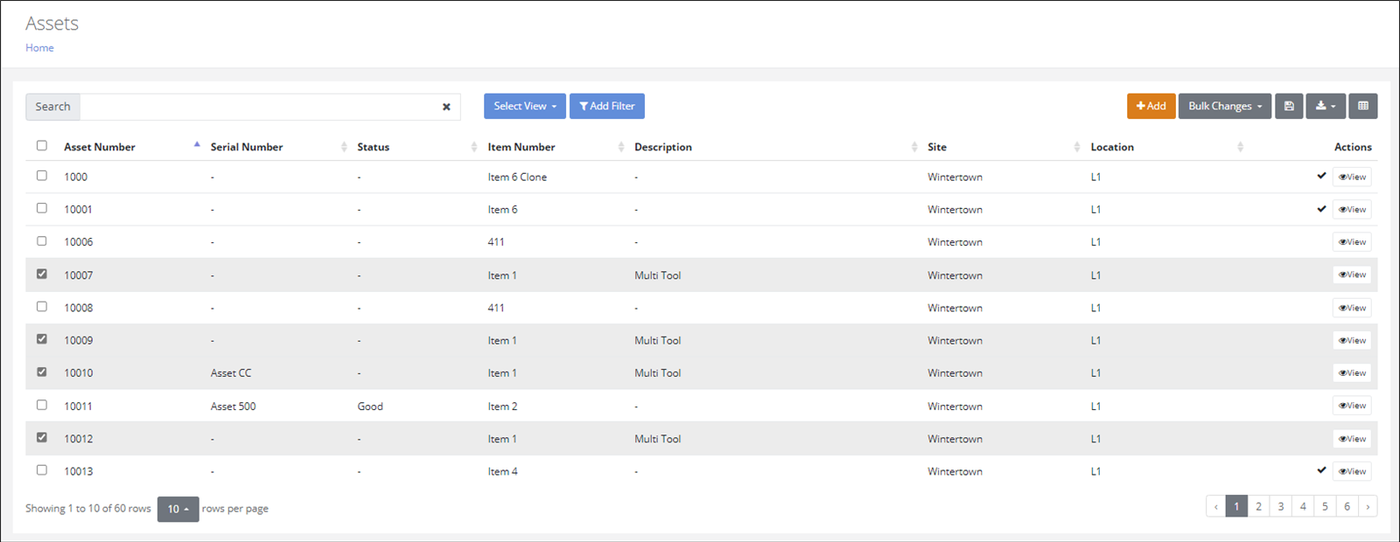This screenshot has width=1400, height=542.
Task: Select page 1 in pagination
Action: (x=1237, y=507)
